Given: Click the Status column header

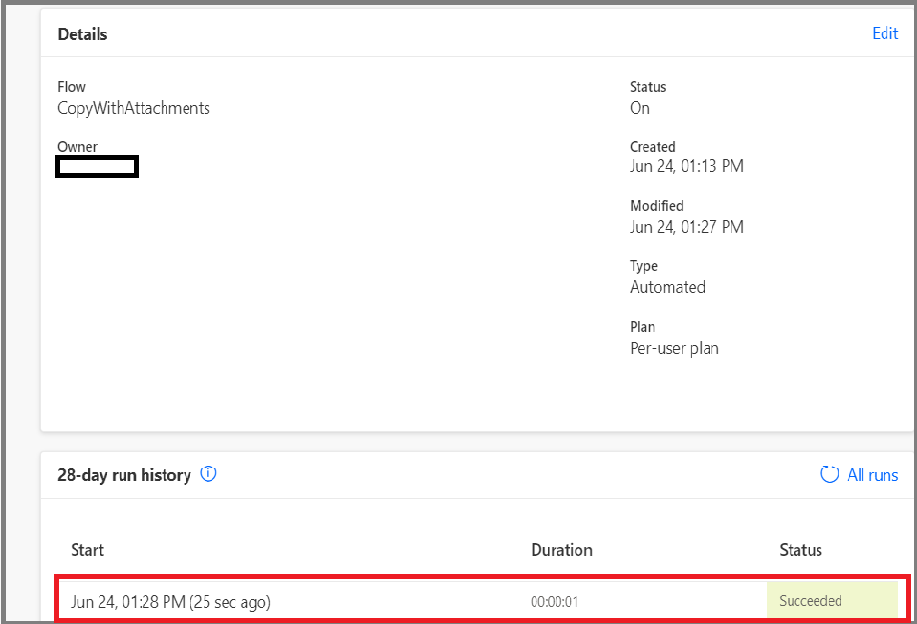Looking at the screenshot, I should [800, 550].
